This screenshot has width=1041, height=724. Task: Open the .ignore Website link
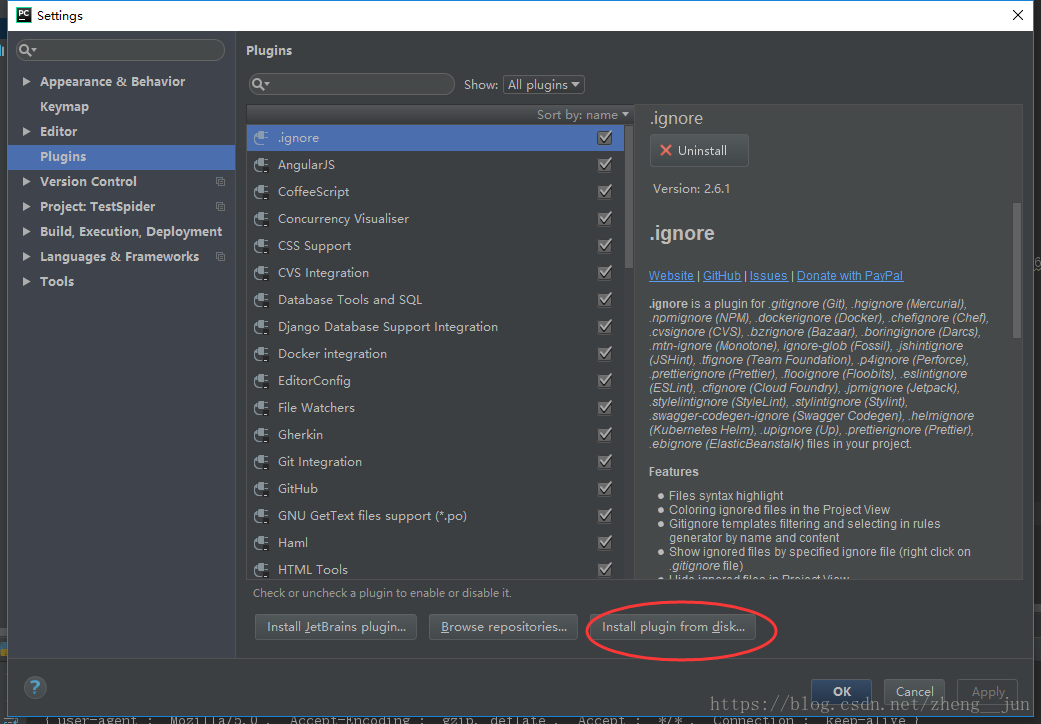[x=671, y=276]
